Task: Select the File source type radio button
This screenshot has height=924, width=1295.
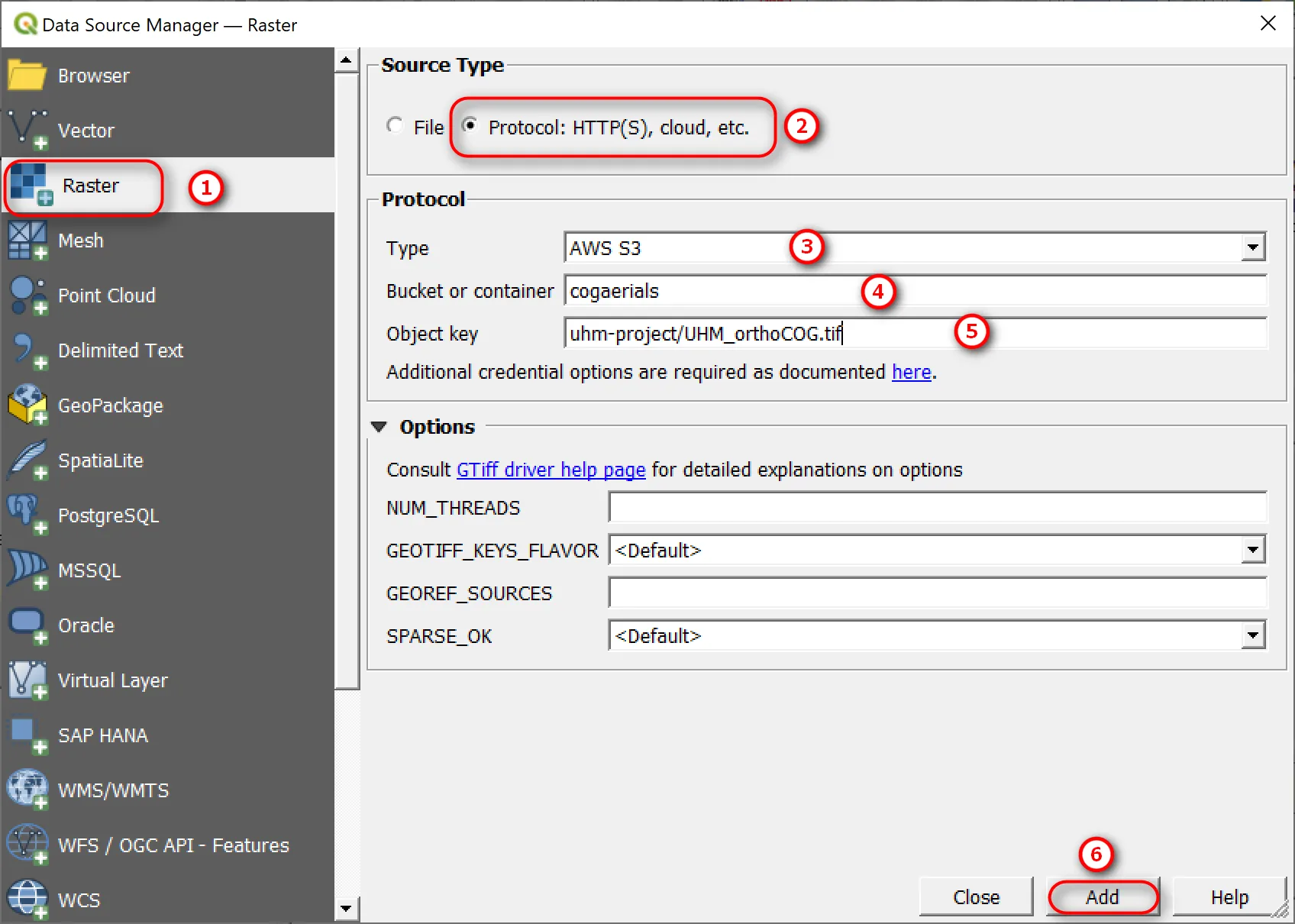Action: [x=395, y=125]
